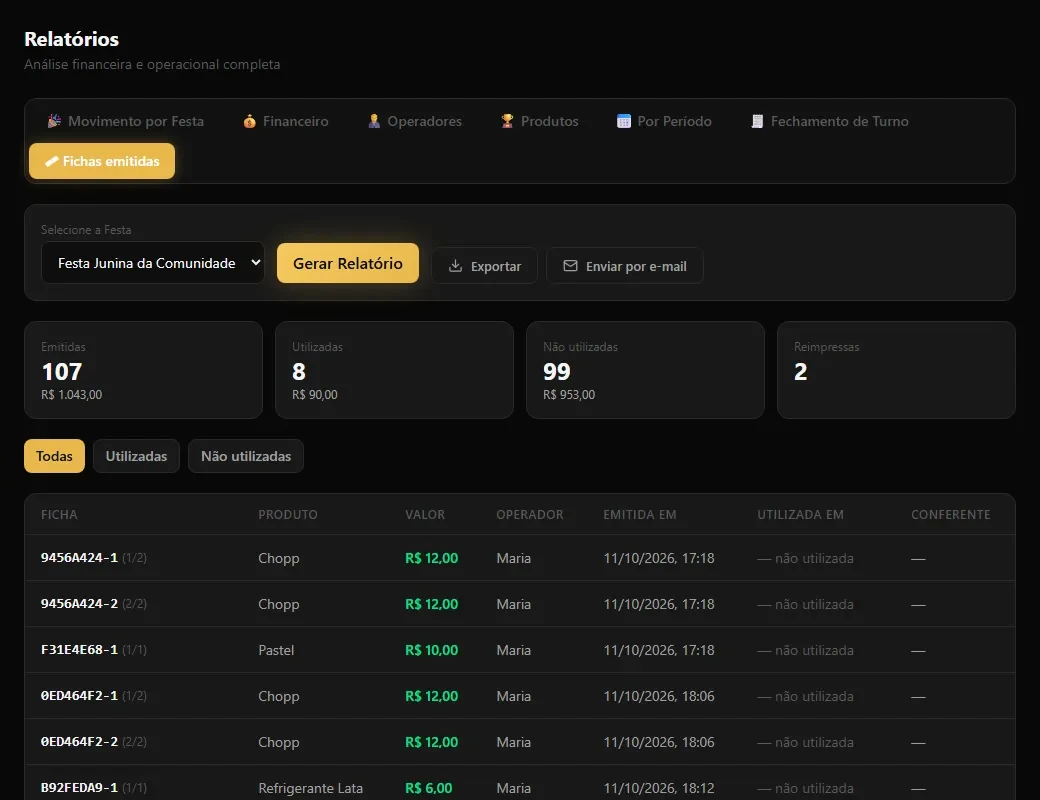Click the CONFERENTE column header
Image resolution: width=1040 pixels, height=800 pixels.
click(x=950, y=515)
